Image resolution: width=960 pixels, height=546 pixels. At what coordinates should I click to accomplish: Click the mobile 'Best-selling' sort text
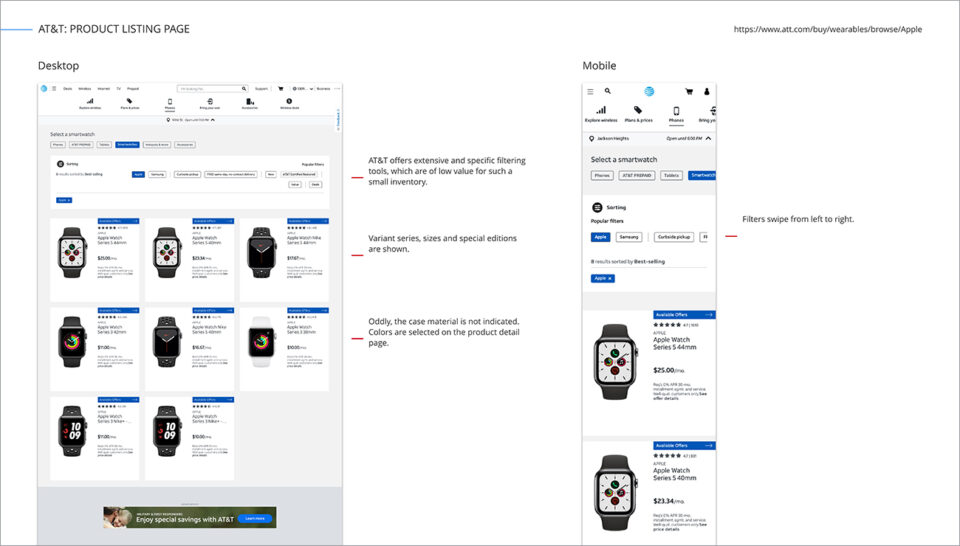tap(649, 261)
